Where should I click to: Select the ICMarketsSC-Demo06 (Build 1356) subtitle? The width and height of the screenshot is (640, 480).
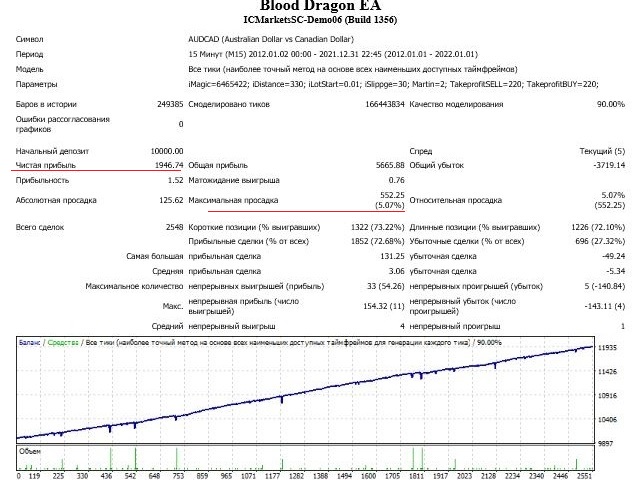(x=320, y=20)
